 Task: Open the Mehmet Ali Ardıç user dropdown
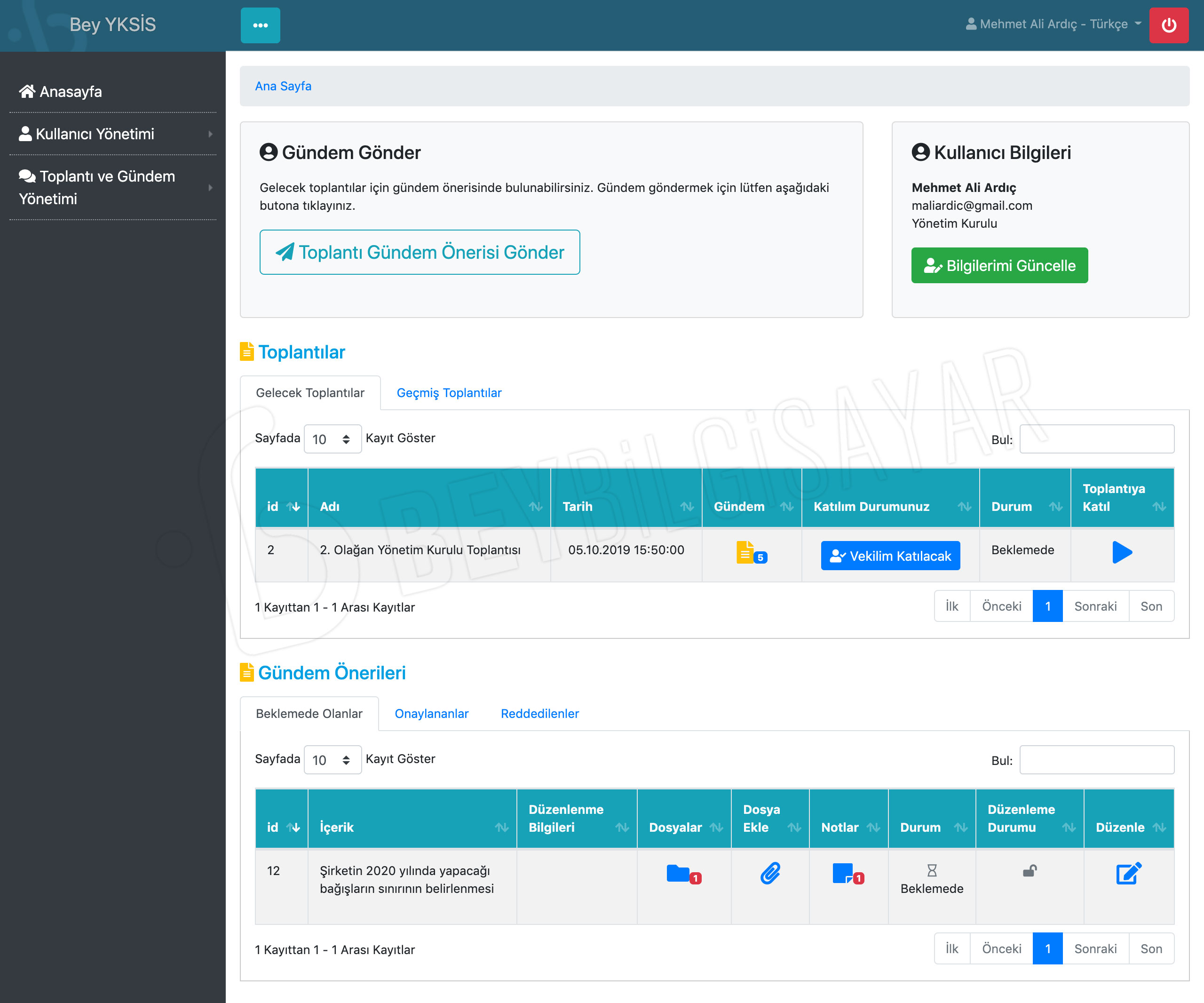pyautogui.click(x=1054, y=24)
